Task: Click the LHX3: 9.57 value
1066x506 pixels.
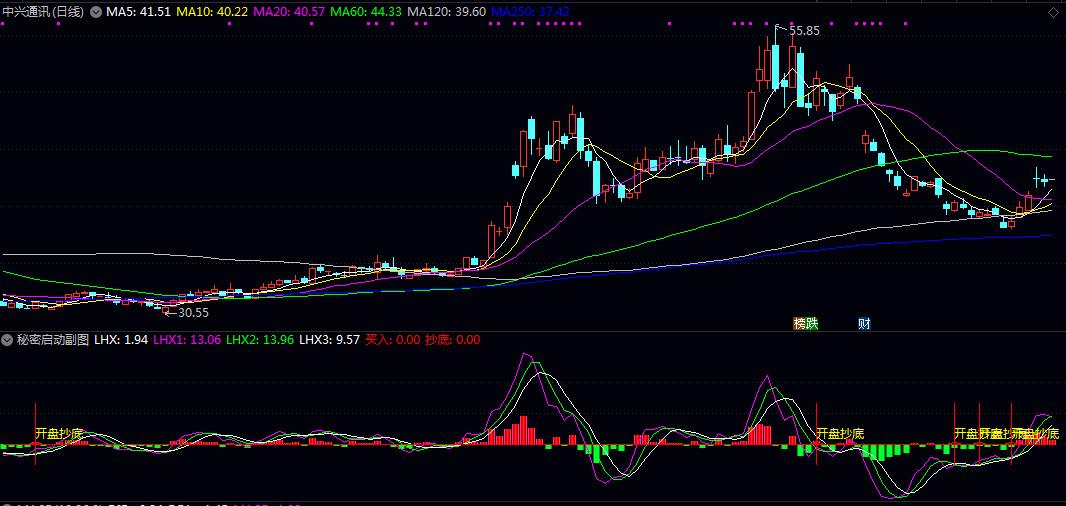Action: click(x=330, y=339)
